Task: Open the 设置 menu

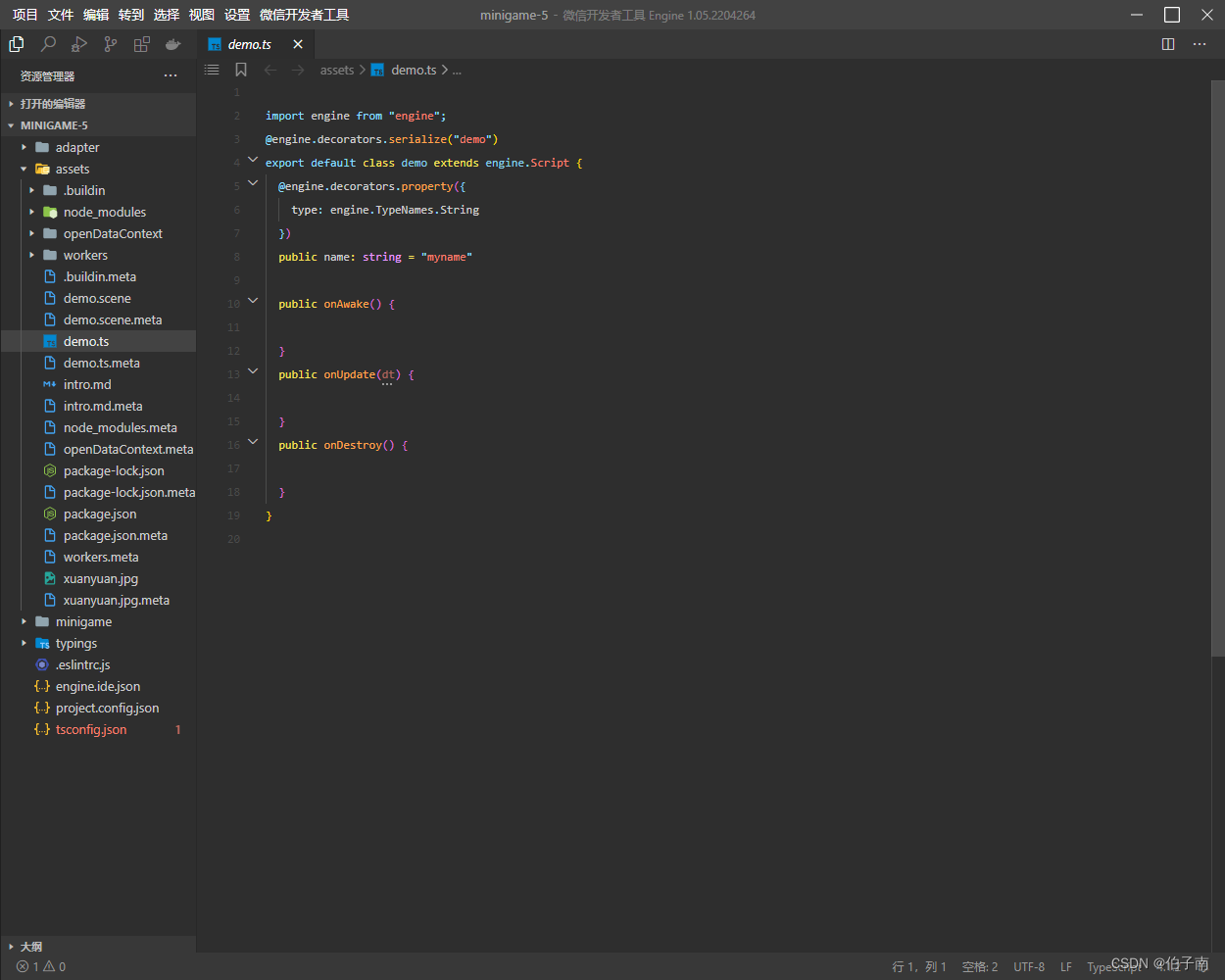Action: click(237, 15)
